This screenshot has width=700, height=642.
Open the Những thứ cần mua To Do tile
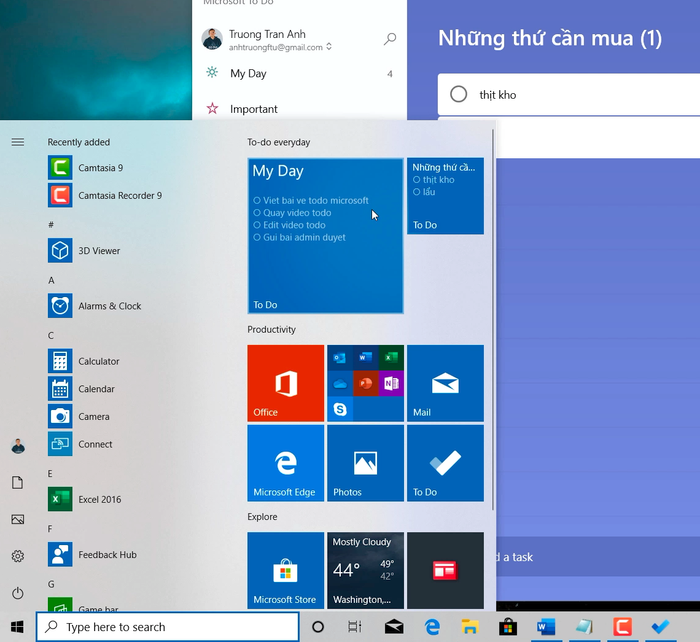(x=445, y=196)
